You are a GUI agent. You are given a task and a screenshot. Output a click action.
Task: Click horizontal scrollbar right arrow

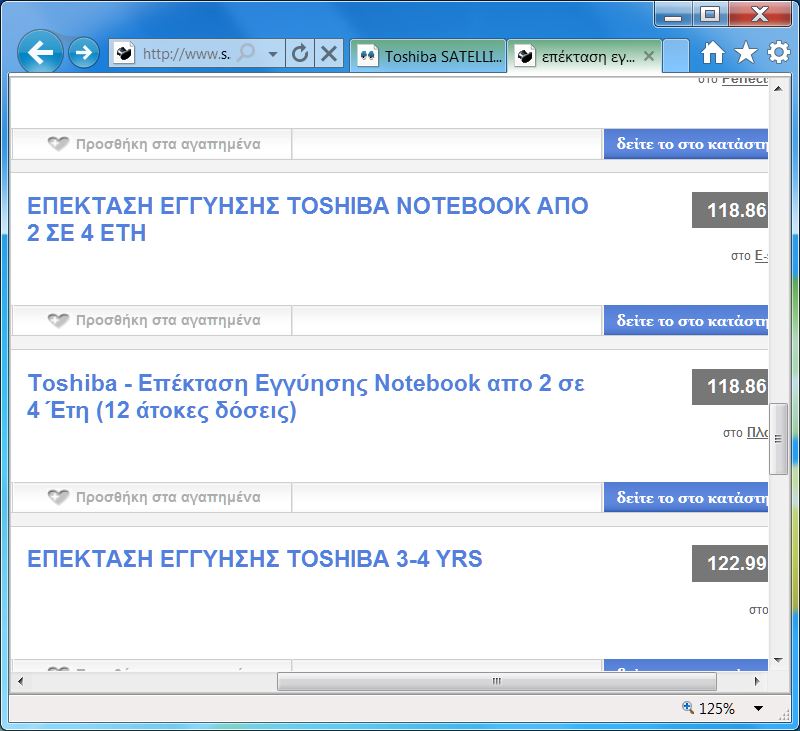pyautogui.click(x=757, y=681)
